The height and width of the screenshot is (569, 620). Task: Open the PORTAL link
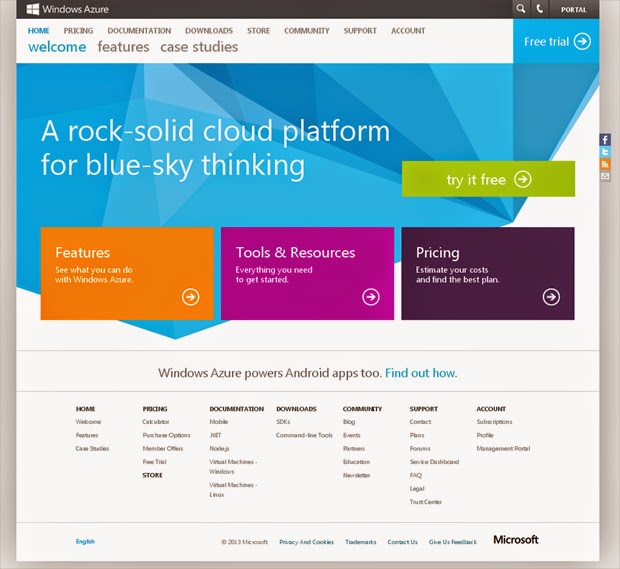pyautogui.click(x=573, y=9)
